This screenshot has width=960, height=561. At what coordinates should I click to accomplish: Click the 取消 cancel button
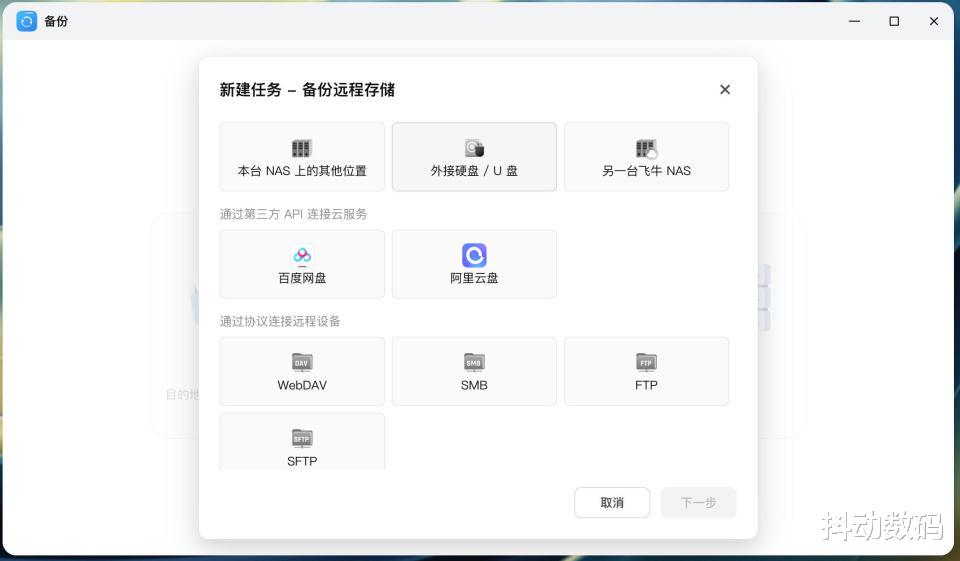point(612,503)
